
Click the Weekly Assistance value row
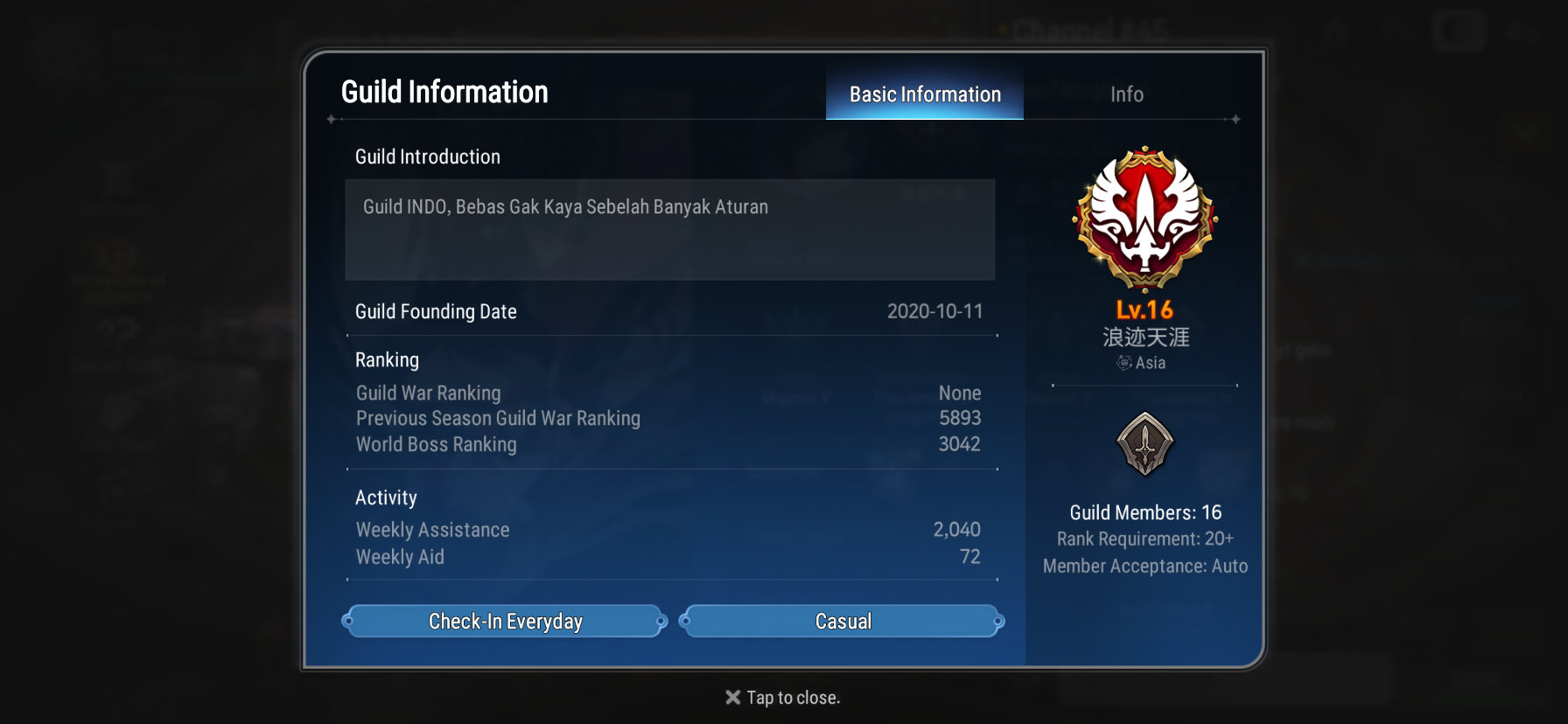(x=668, y=530)
